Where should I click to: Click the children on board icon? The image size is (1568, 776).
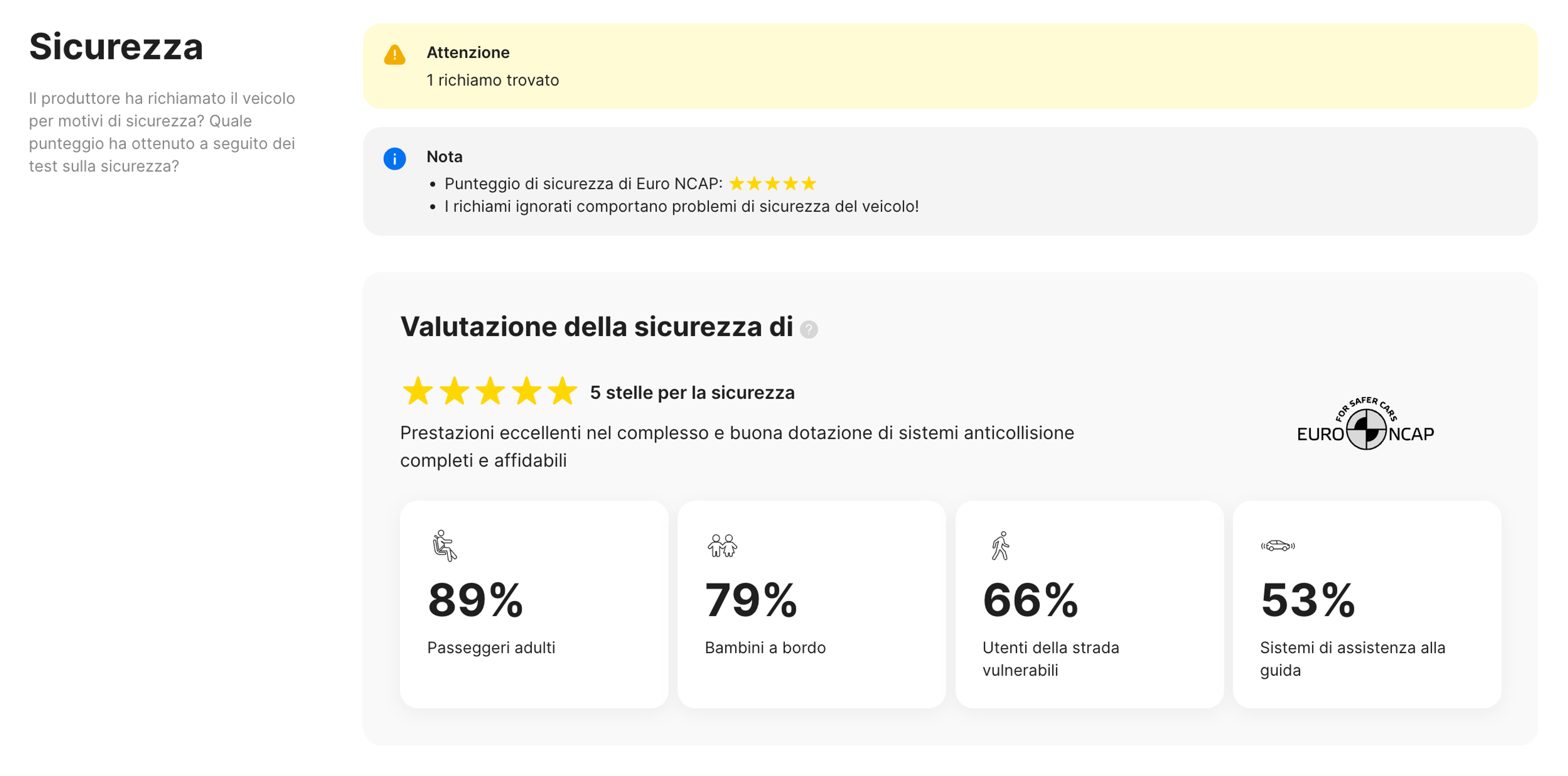722,546
